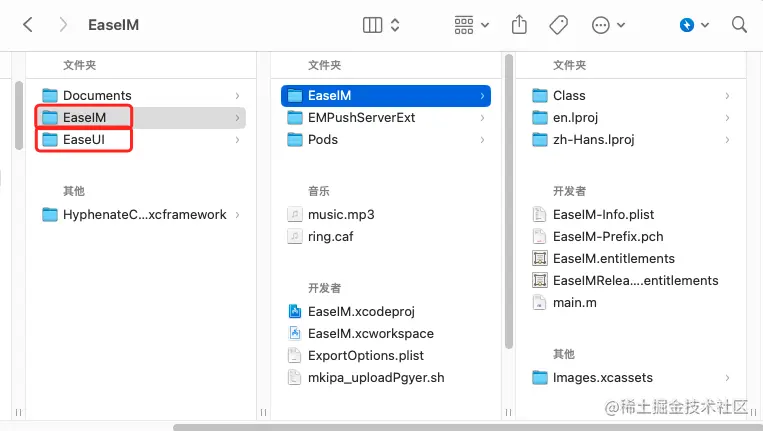Click the Share toolbar icon
763x431 pixels.
(519, 24)
